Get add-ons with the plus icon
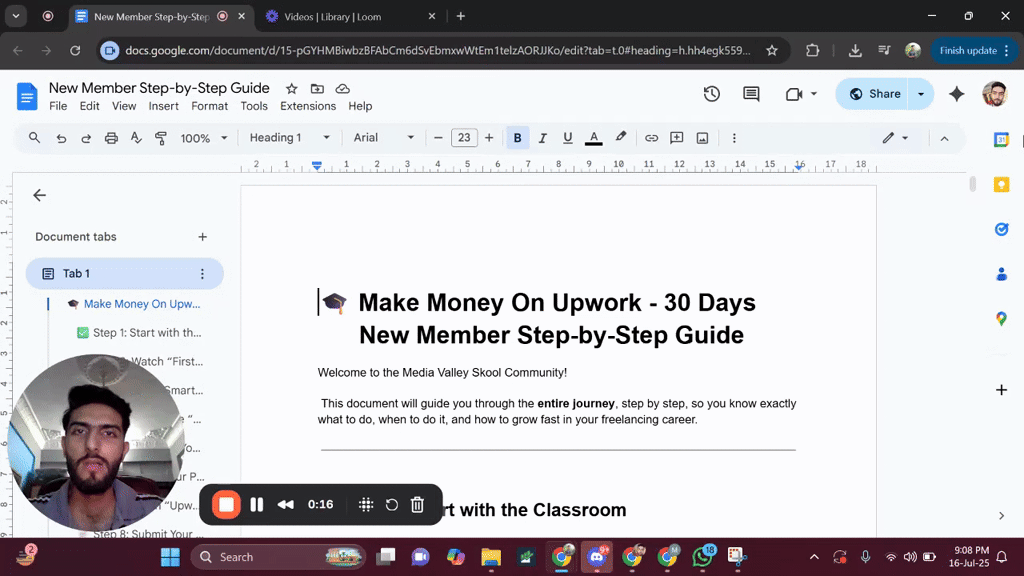This screenshot has height=576, width=1024. tap(1001, 390)
